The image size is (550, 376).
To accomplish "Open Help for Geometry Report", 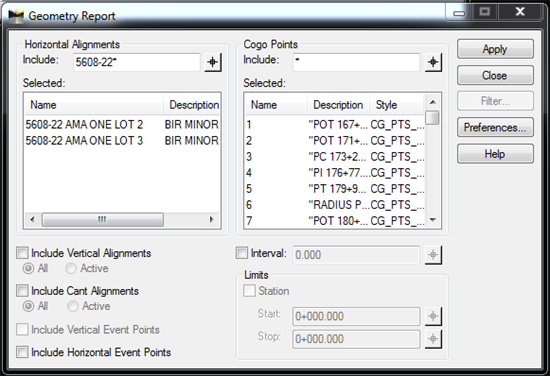I will (495, 154).
